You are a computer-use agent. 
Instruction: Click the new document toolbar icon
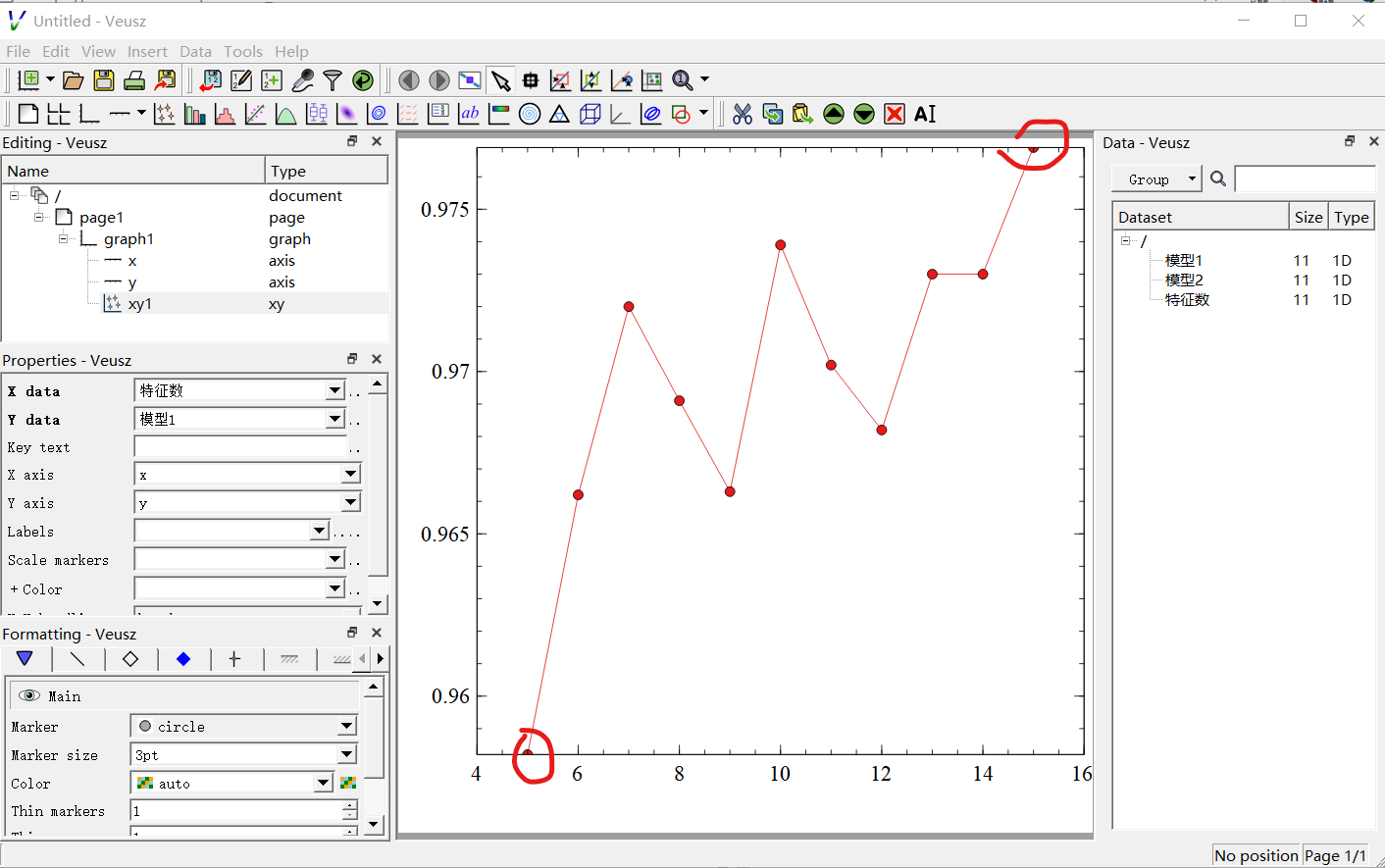[x=28, y=80]
